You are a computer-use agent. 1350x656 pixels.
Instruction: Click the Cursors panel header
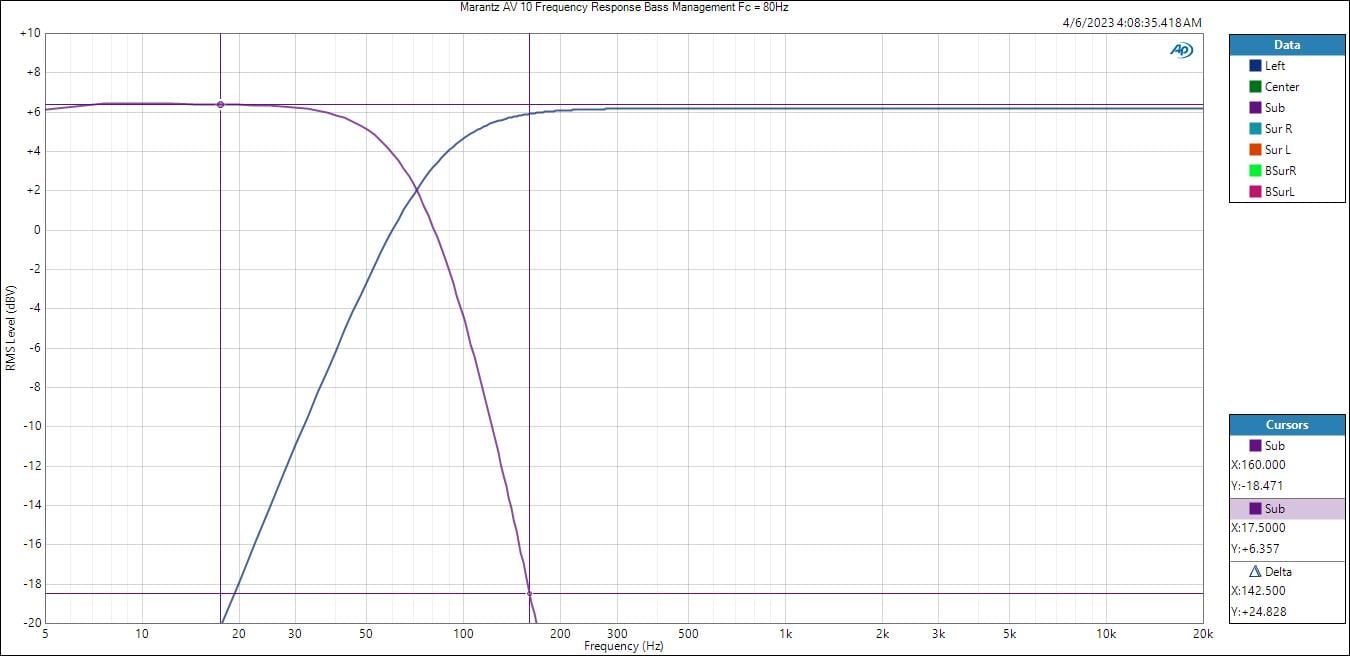pos(1286,425)
